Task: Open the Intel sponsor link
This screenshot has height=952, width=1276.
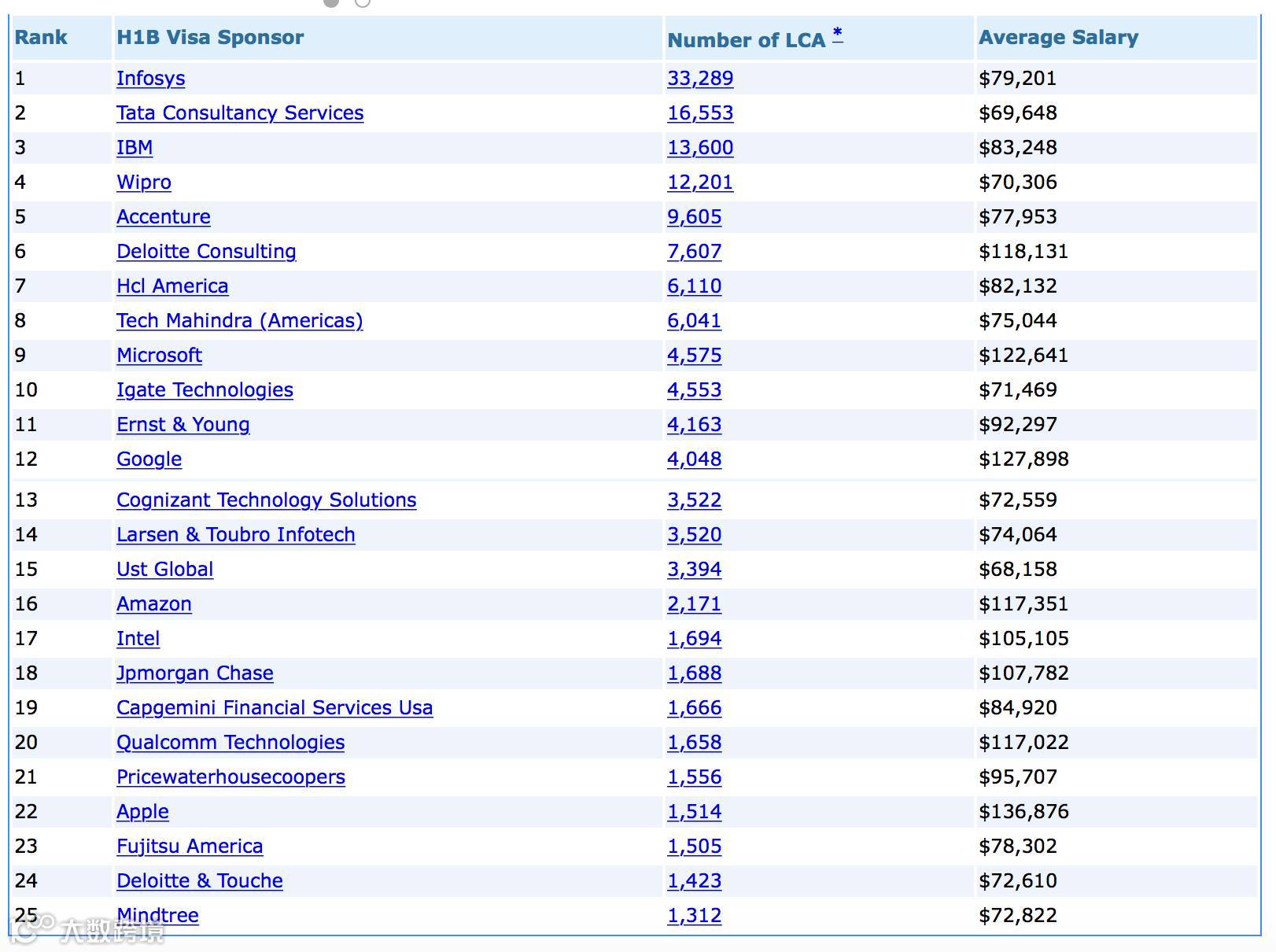Action: (138, 639)
